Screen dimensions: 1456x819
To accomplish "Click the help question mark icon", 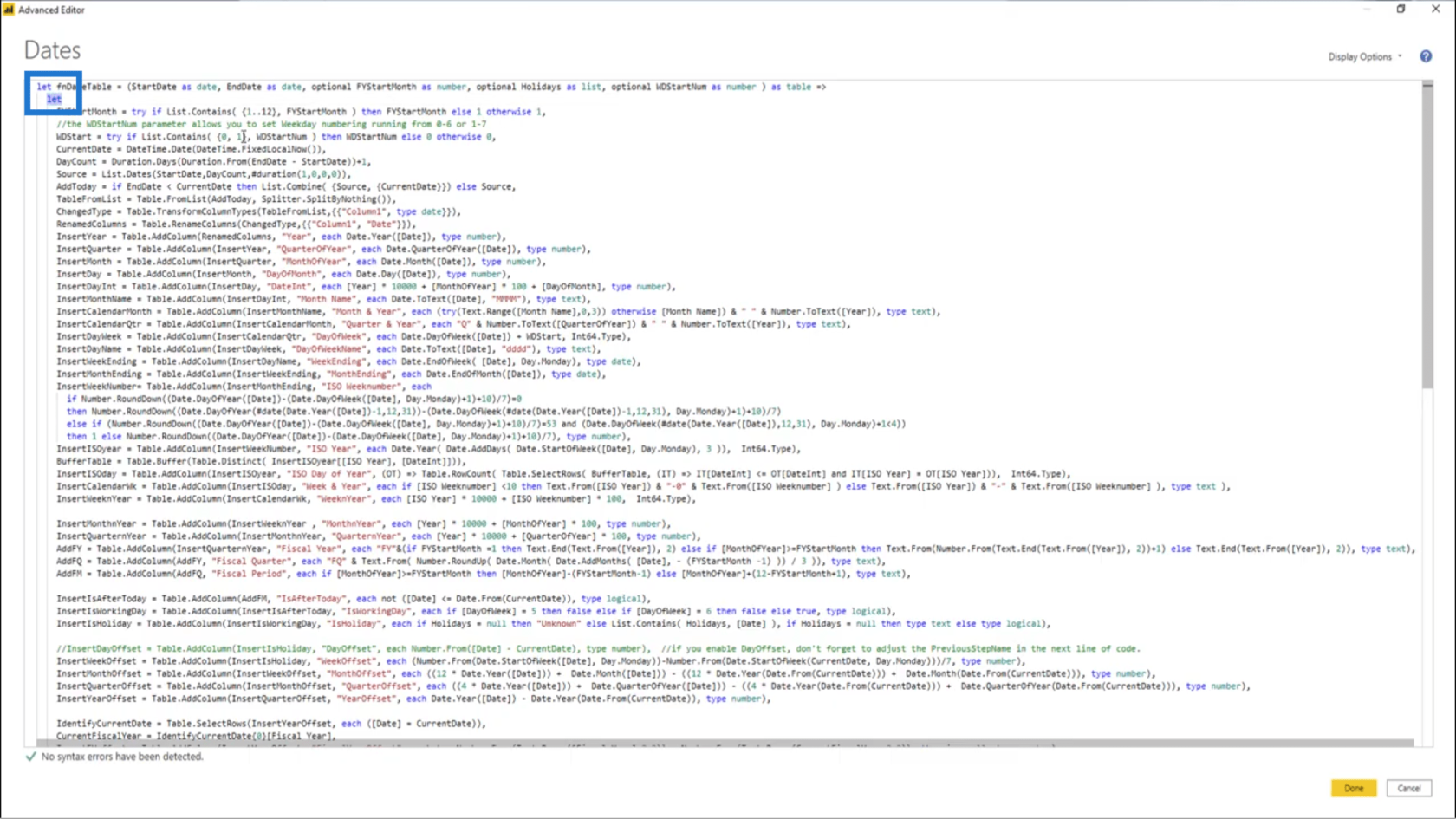I will 1426,56.
